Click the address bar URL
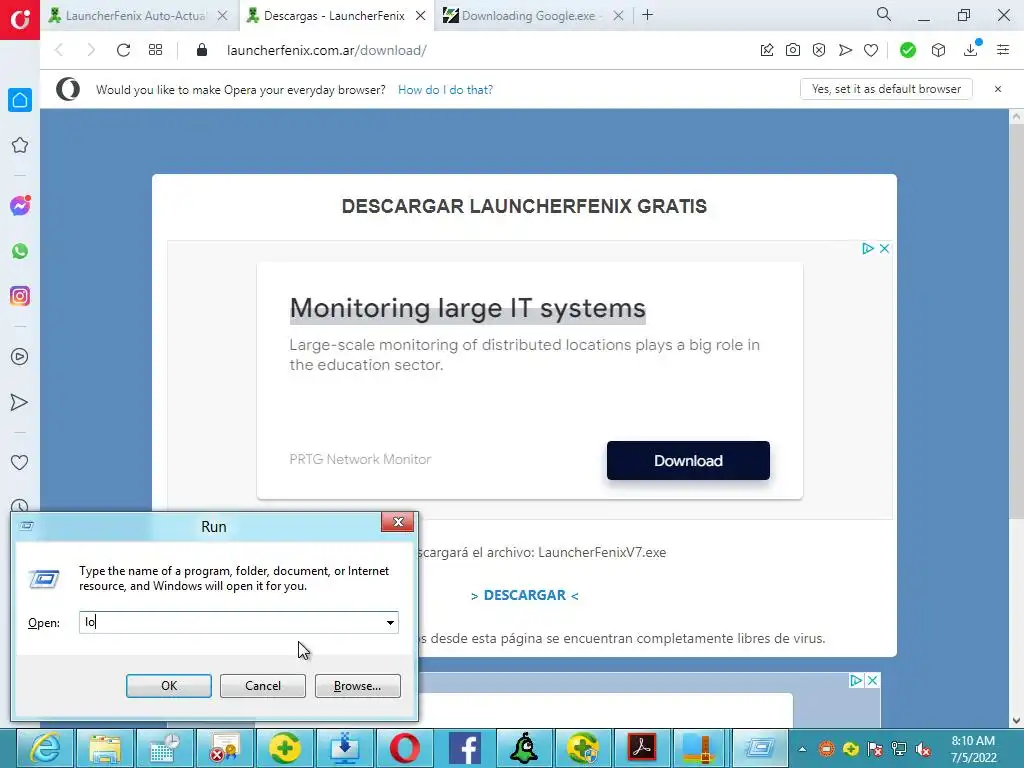 pos(327,50)
